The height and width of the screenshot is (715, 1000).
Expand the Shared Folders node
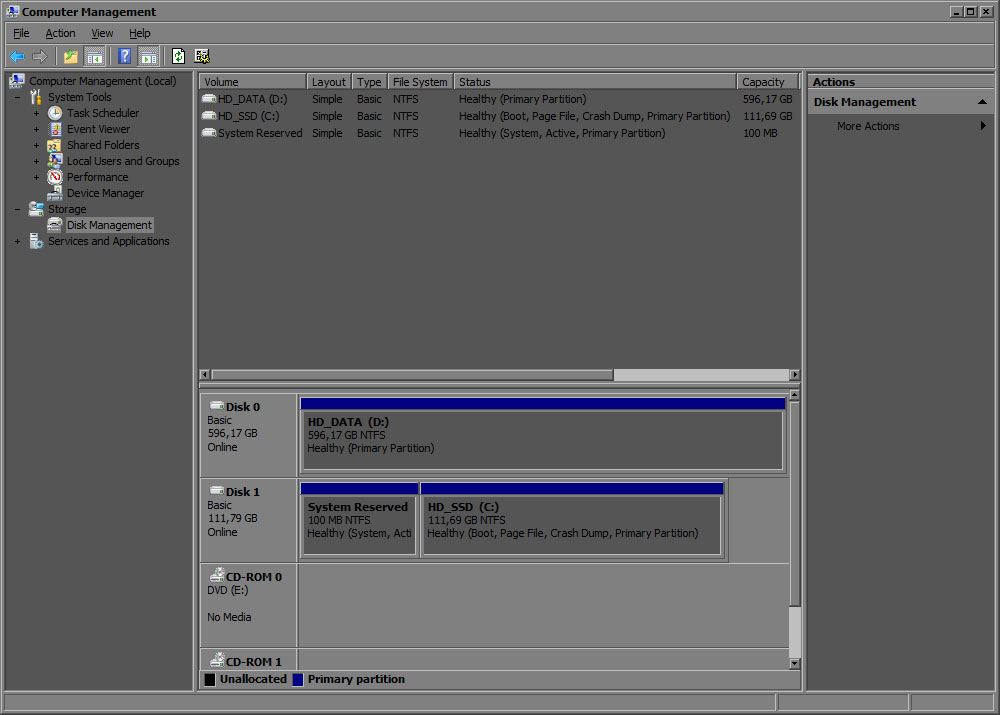tap(36, 145)
